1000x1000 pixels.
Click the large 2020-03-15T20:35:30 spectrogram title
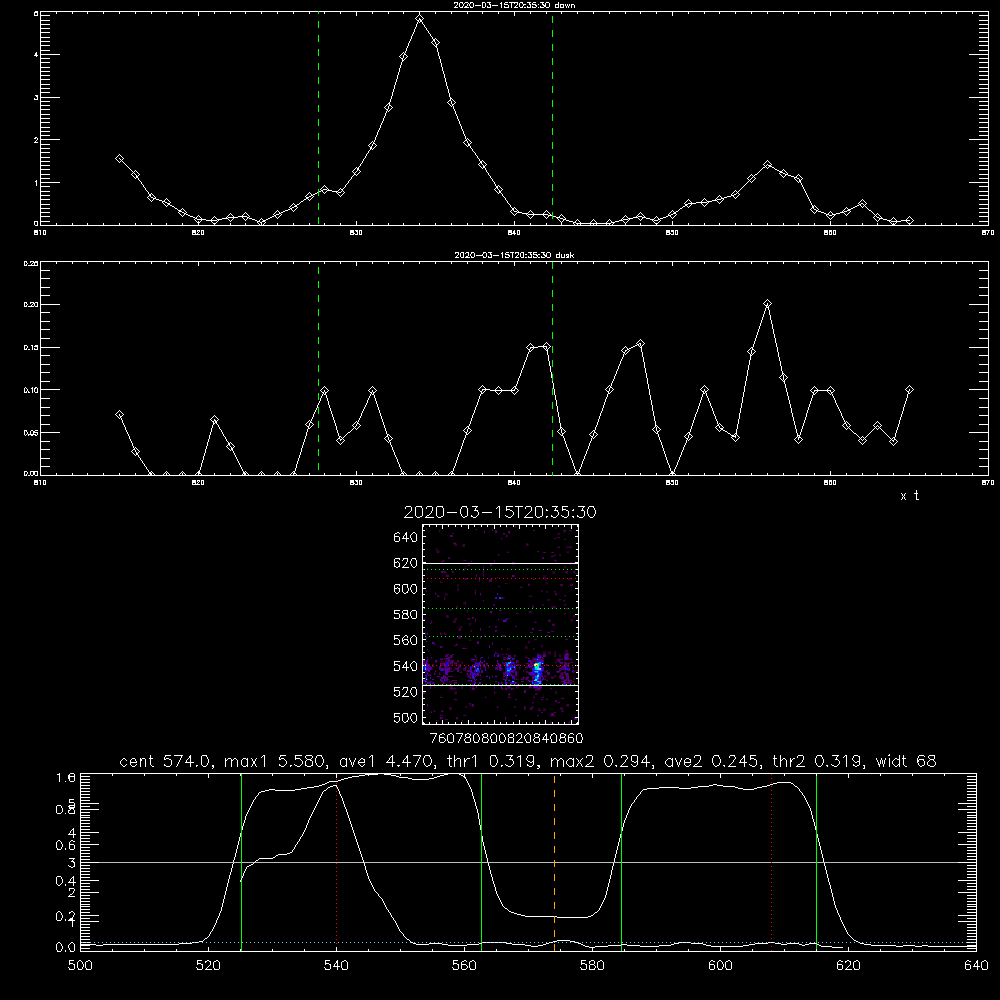tap(500, 512)
